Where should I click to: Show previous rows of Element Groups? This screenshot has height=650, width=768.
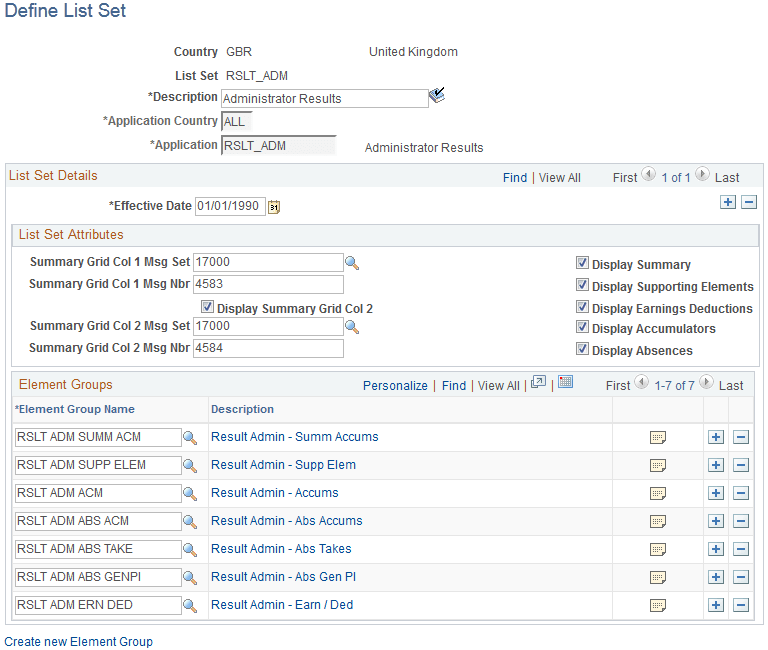coord(642,382)
